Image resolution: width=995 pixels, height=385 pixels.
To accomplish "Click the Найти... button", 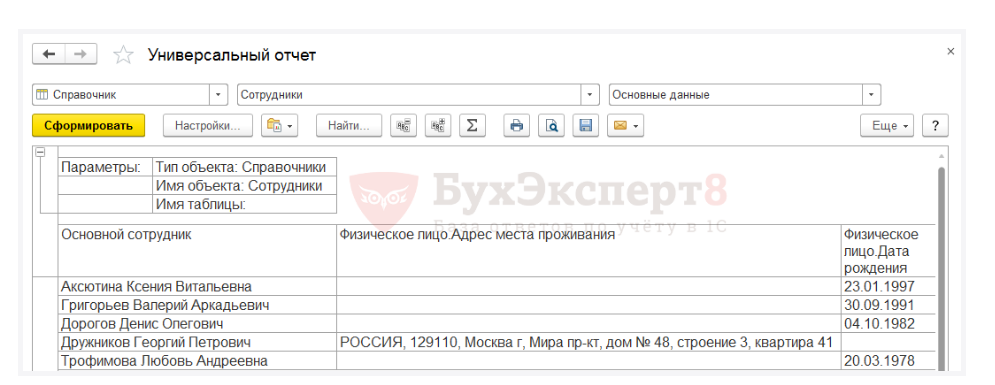I will pos(348,126).
